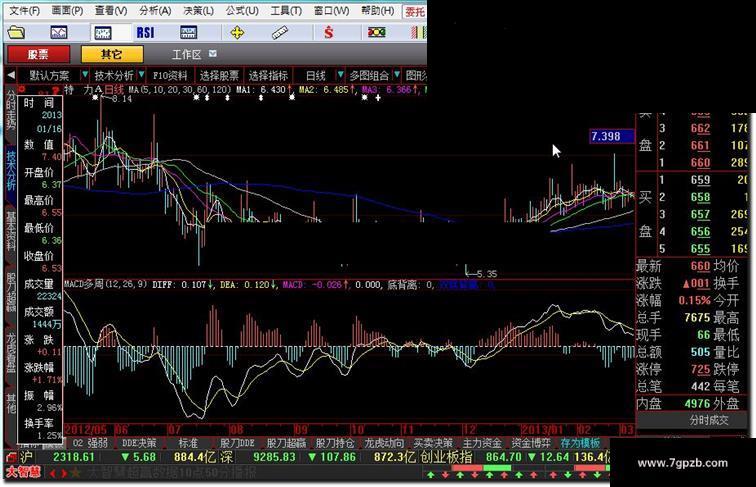The width and height of the screenshot is (756, 487).
Task: Switch to the 买卖决策 indicator tab
Action: 433,443
